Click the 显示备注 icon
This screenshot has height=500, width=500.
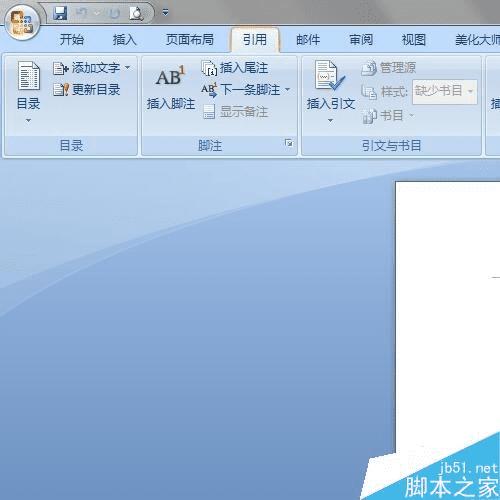[x=209, y=112]
